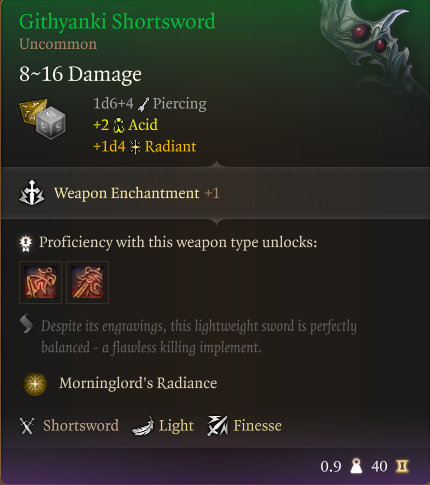The width and height of the screenshot is (430, 485).
Task: Click the Acid damage type icon
Action: pos(118,126)
